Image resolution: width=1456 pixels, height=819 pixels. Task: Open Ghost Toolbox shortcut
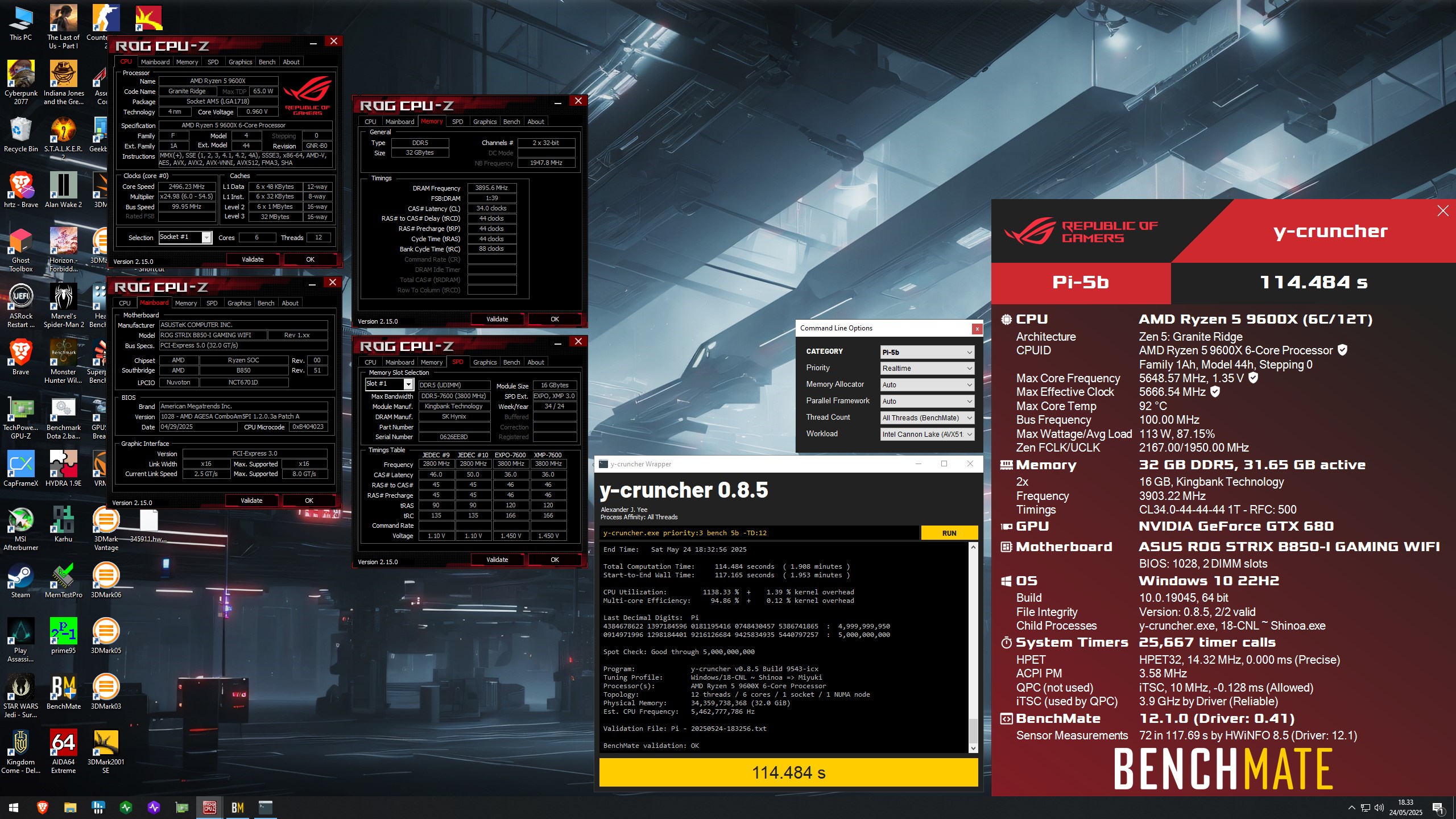coord(20,250)
